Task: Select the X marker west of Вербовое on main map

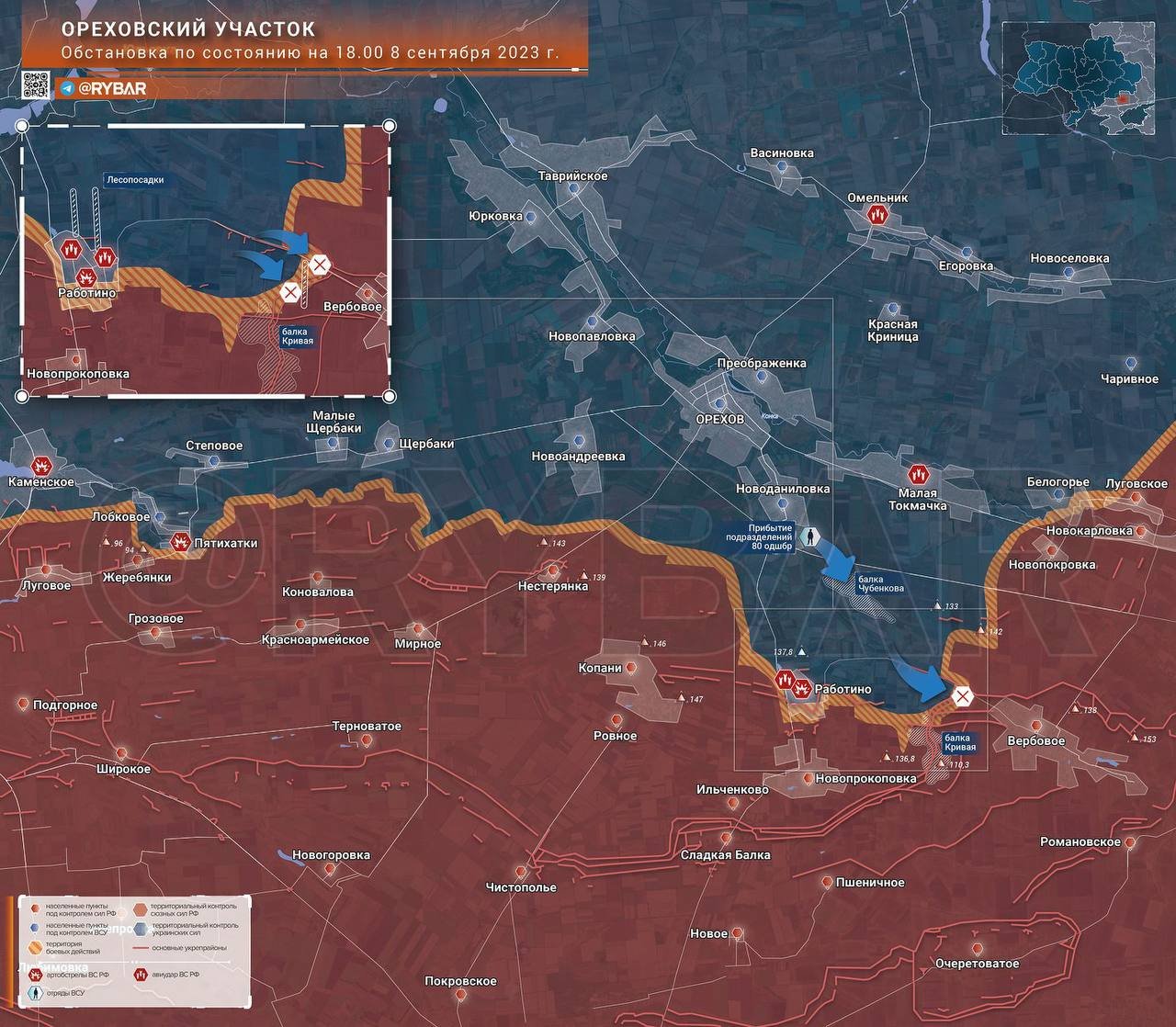Action: (x=962, y=696)
